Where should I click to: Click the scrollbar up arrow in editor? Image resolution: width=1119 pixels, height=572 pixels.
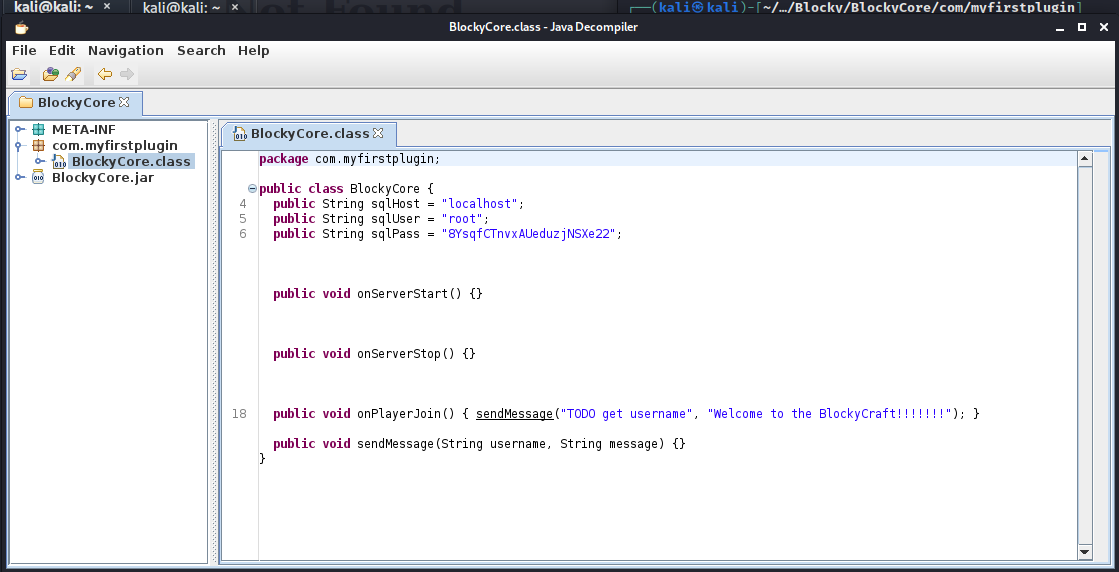[x=1085, y=158]
